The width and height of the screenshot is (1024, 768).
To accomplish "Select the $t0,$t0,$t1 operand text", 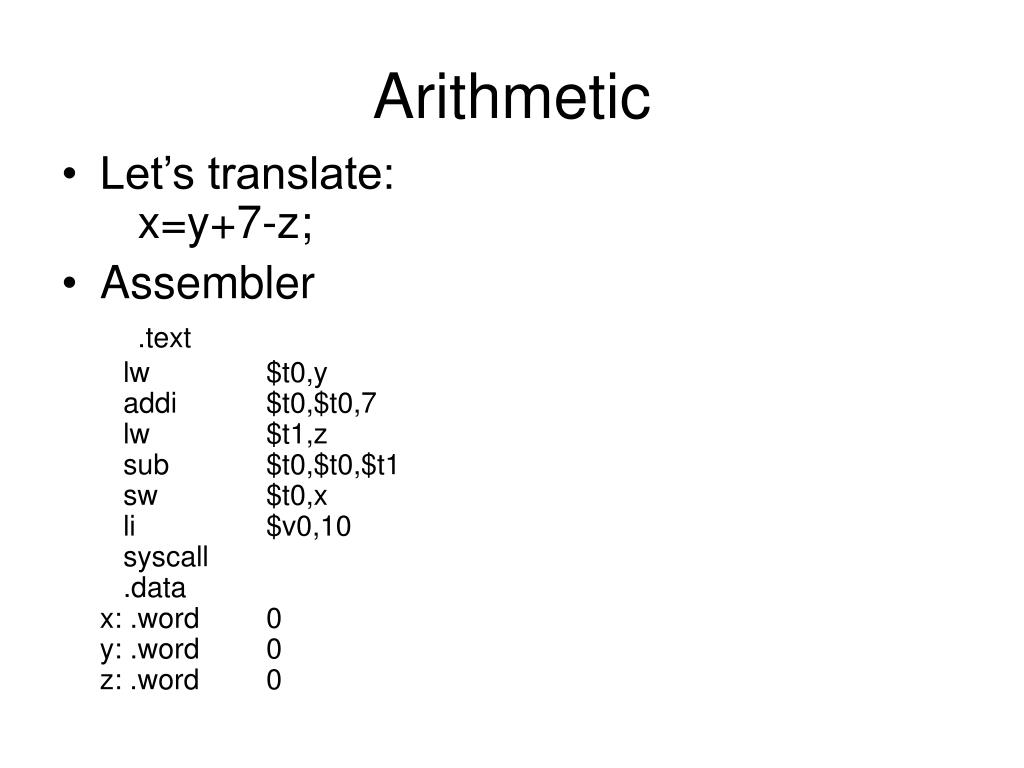I will (x=332, y=466).
